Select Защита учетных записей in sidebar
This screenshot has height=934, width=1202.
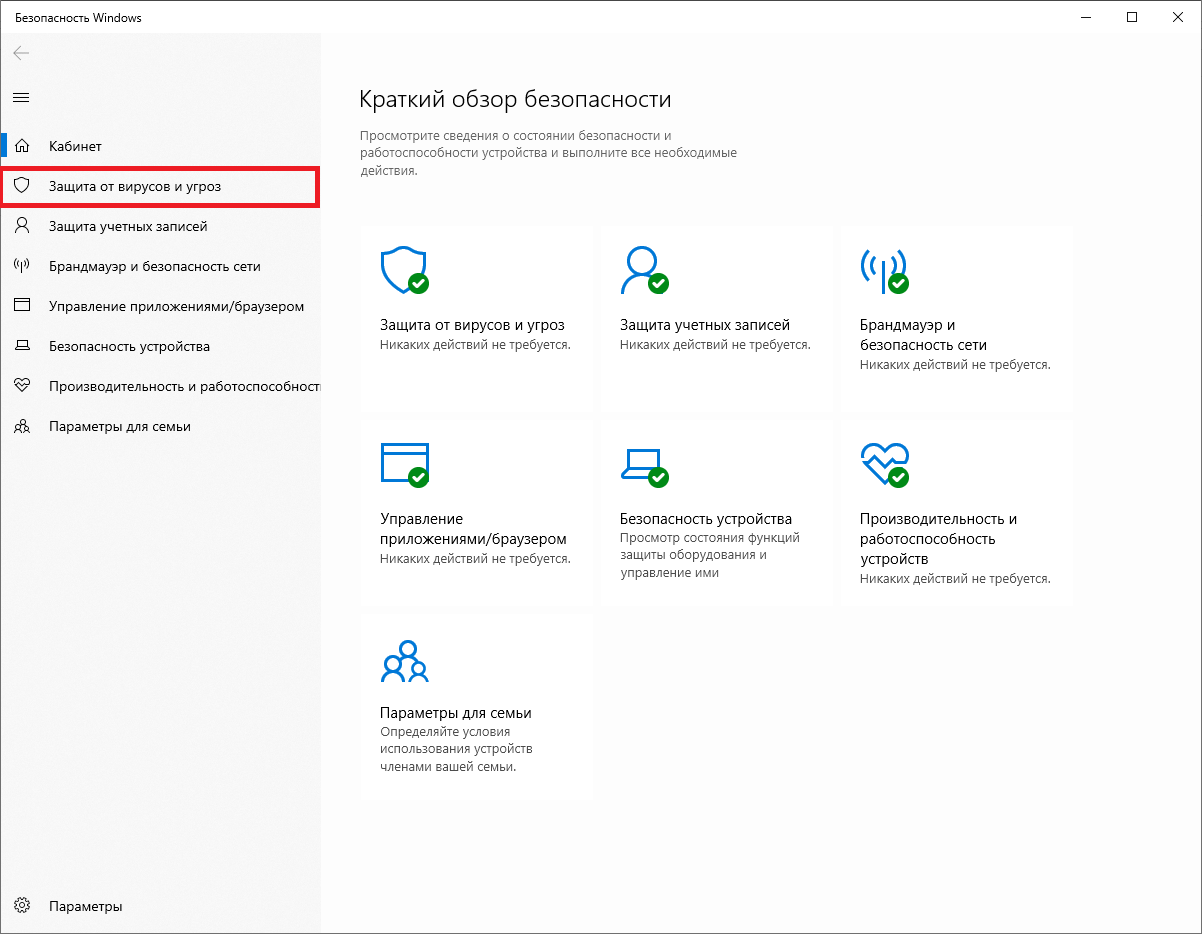coord(160,226)
